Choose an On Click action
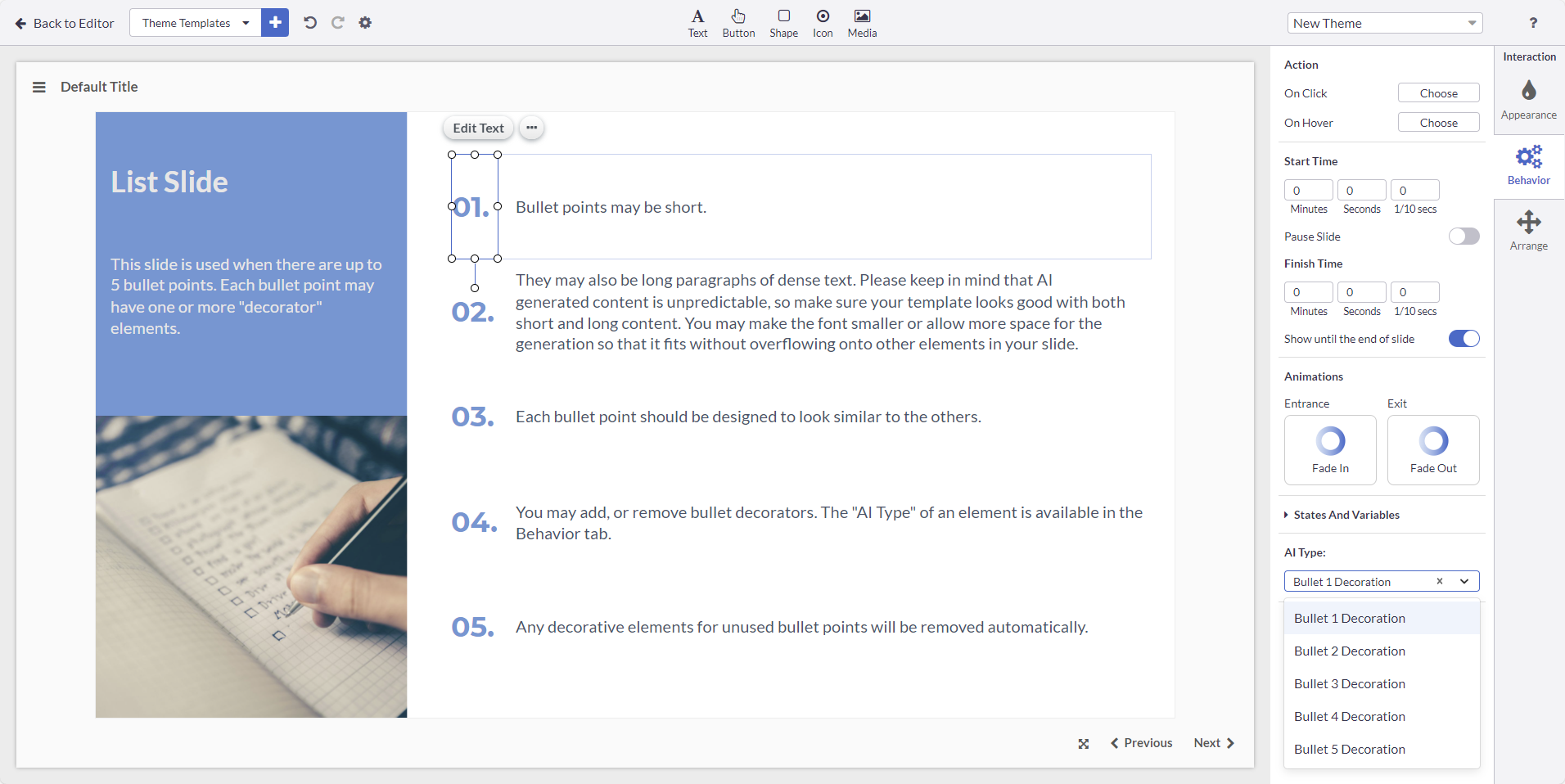Screen dimensions: 1565x784 click(x=1437, y=92)
